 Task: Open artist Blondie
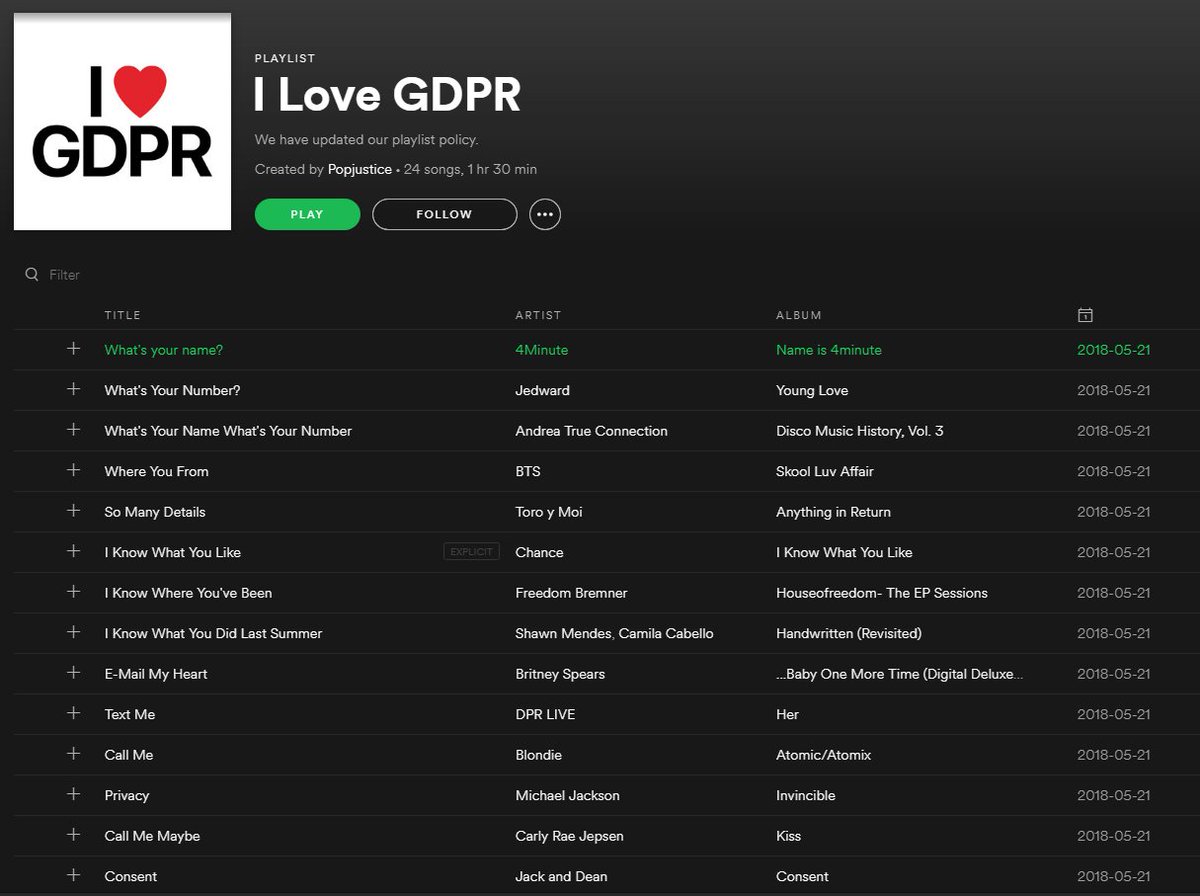[538, 755]
